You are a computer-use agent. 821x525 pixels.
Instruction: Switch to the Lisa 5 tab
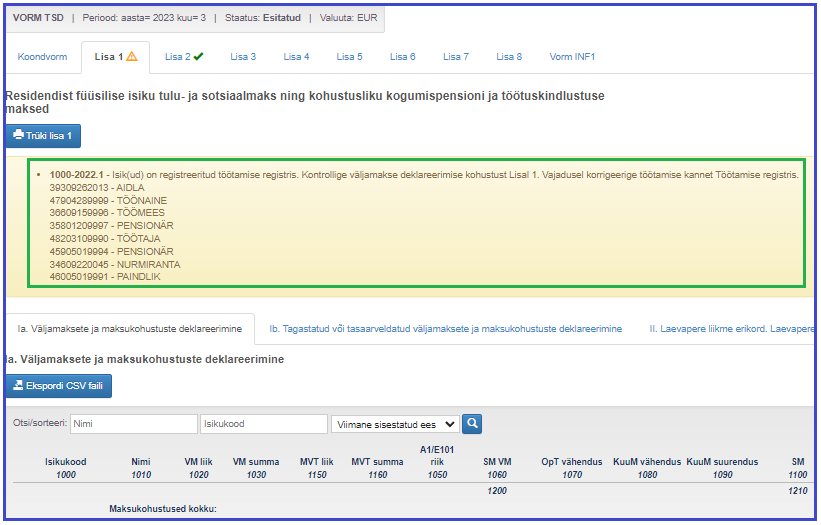coord(349,57)
